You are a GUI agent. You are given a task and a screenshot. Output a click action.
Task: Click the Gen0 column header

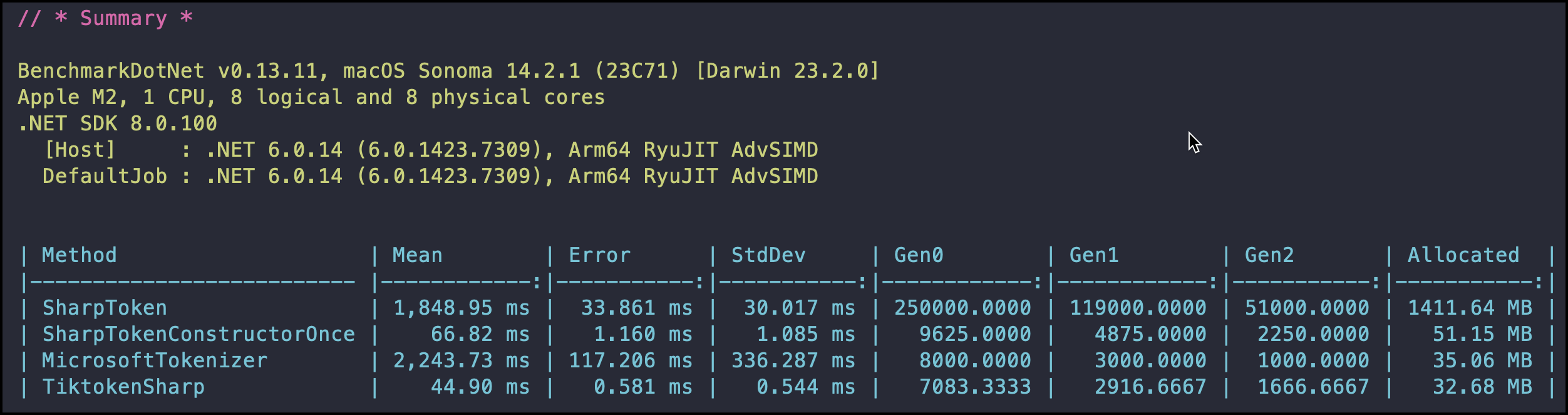[x=919, y=256]
